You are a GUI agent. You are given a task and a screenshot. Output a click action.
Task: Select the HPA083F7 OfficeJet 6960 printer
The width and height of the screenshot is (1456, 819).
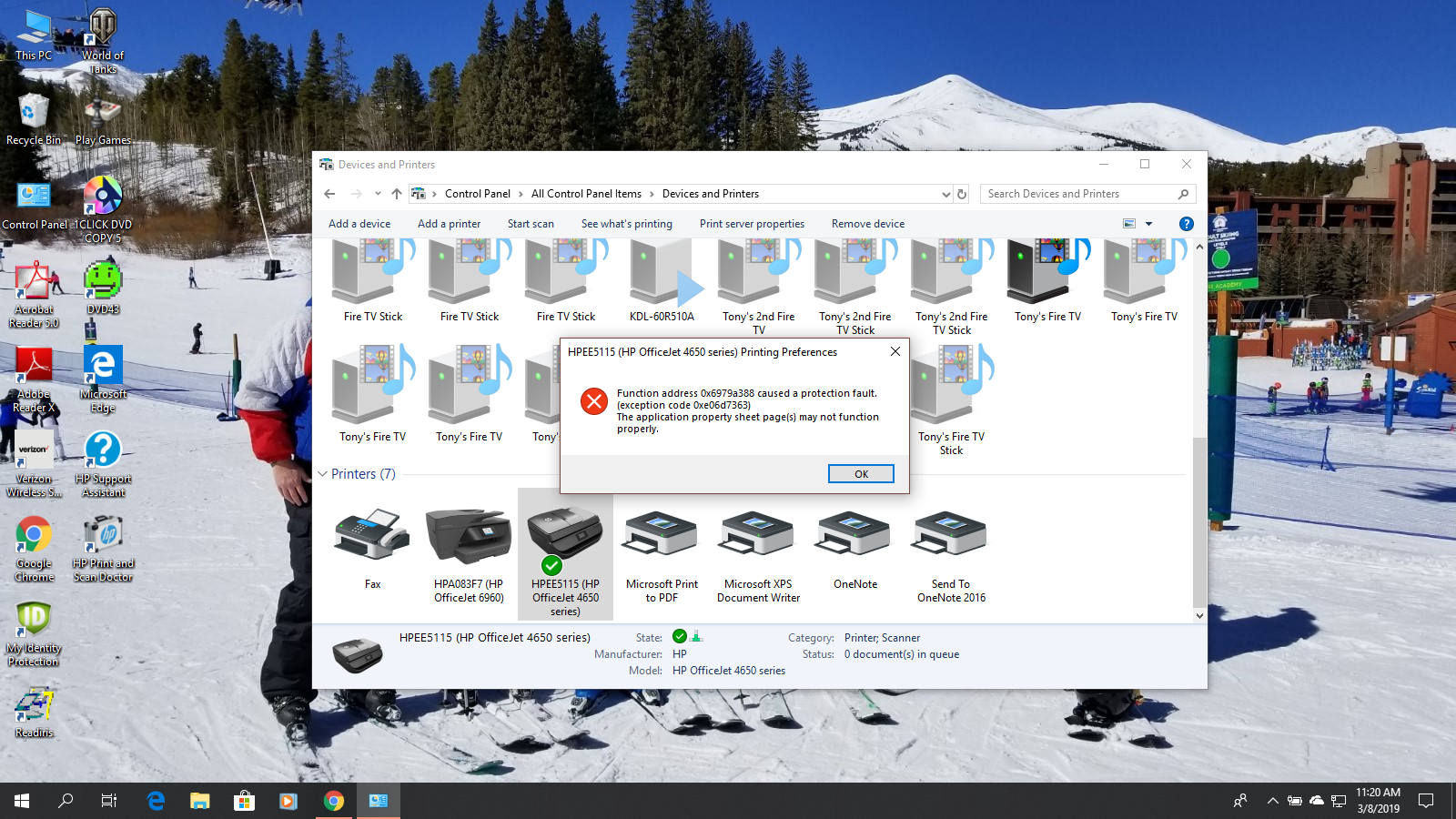[x=469, y=553]
